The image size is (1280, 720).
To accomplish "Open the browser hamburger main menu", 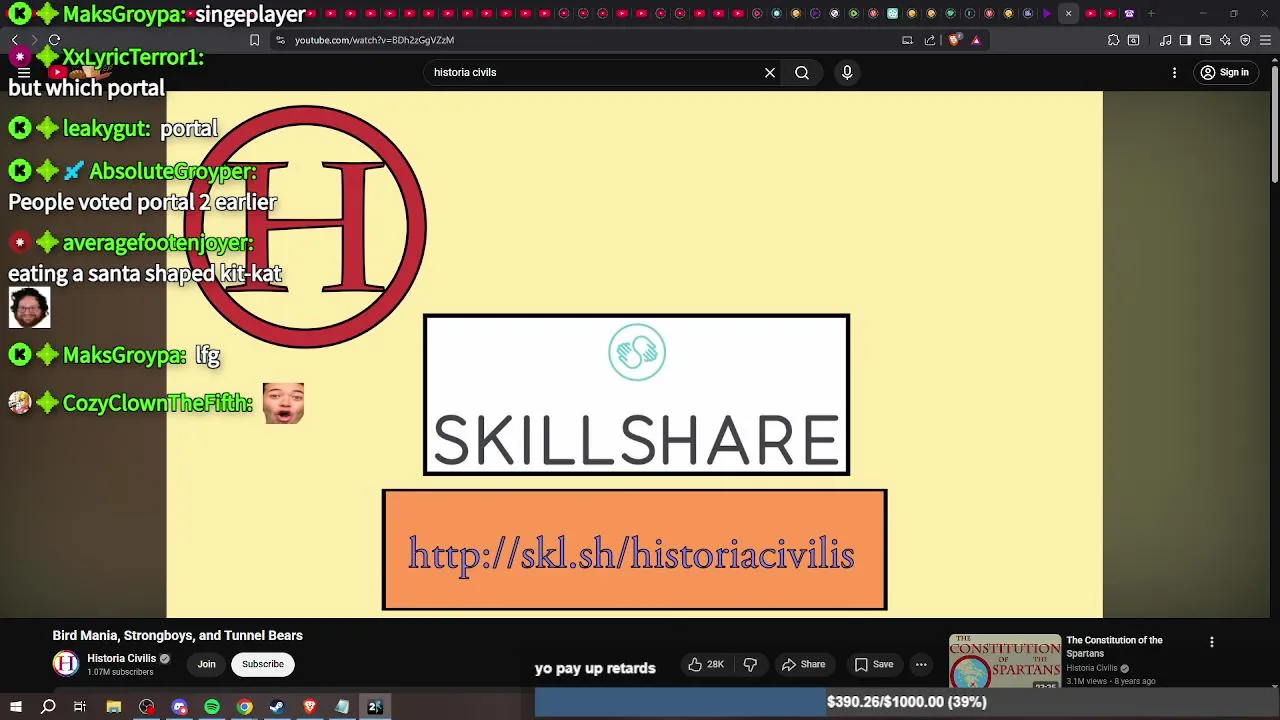I will (1265, 40).
